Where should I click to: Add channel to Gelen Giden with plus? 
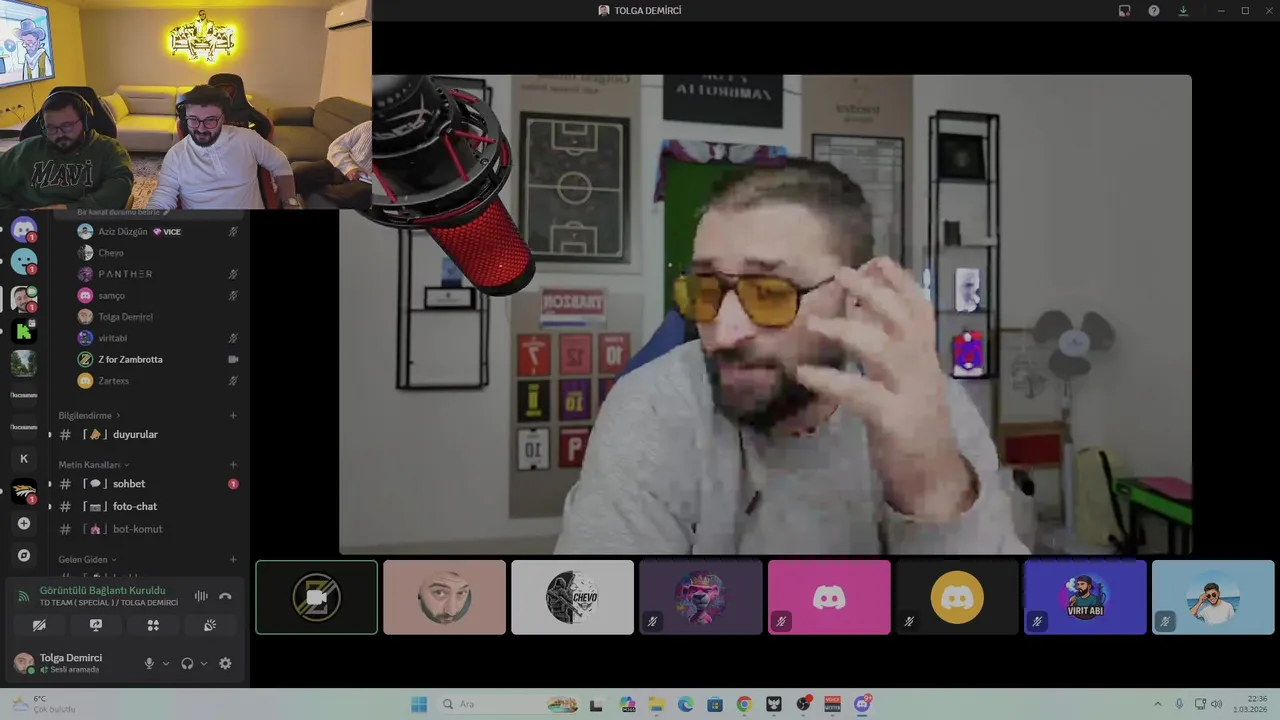click(x=233, y=559)
